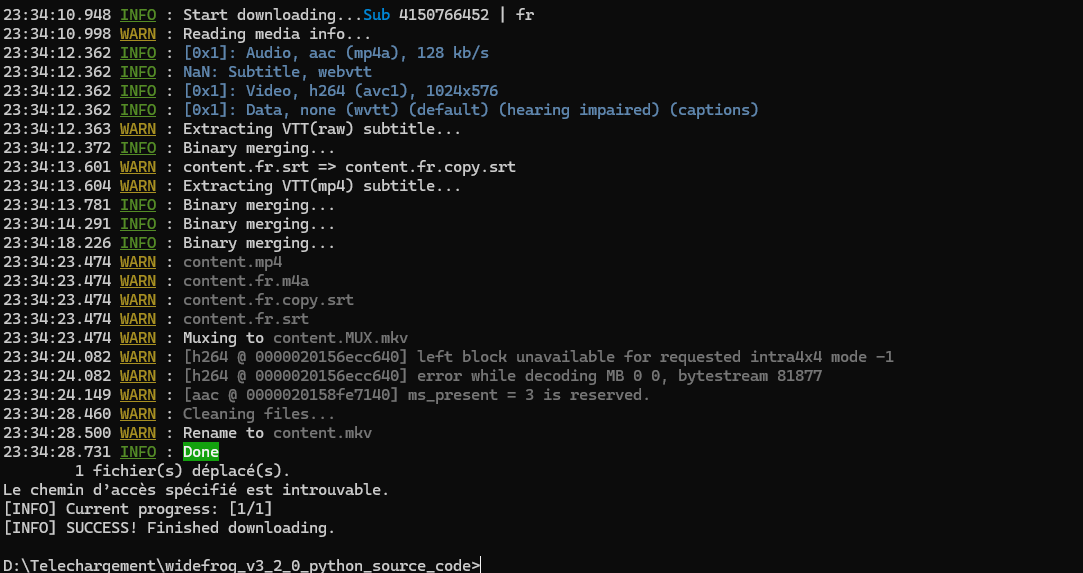Click the command prompt at the bottom
Viewport: 1083px width, 573px height.
click(x=241, y=565)
